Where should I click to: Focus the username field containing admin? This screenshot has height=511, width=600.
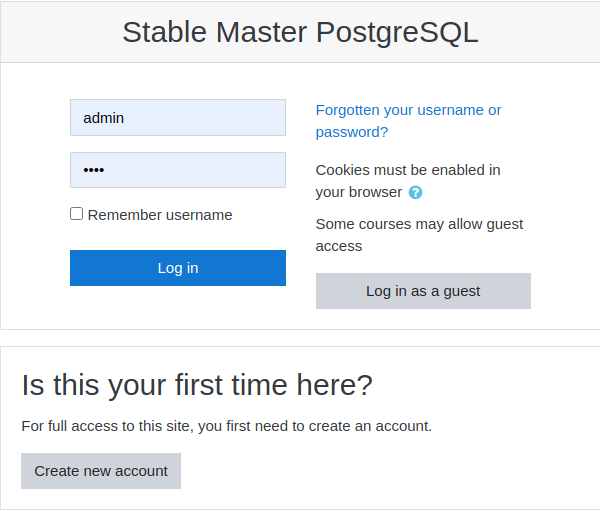pyautogui.click(x=178, y=118)
